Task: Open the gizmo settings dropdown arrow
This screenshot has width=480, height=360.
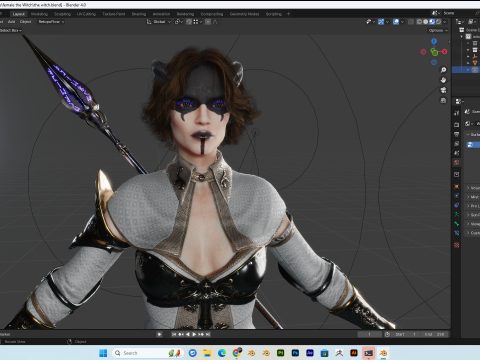Action: click(387, 22)
